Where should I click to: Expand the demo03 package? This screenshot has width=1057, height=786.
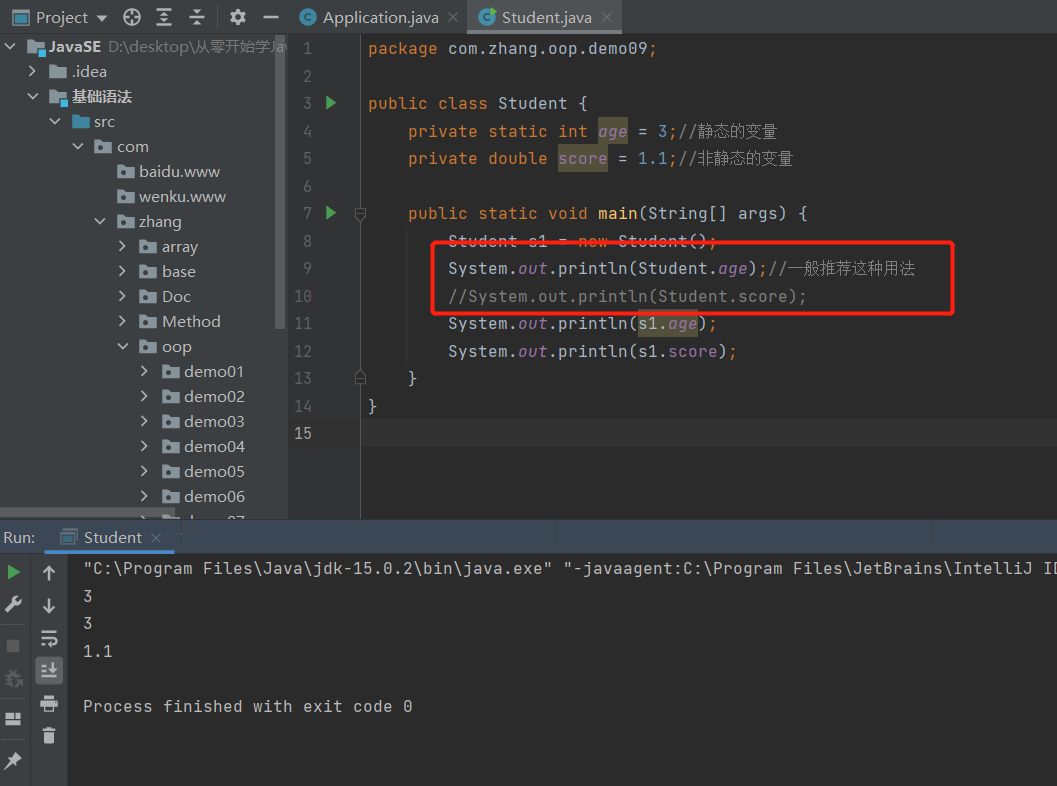[x=144, y=421]
